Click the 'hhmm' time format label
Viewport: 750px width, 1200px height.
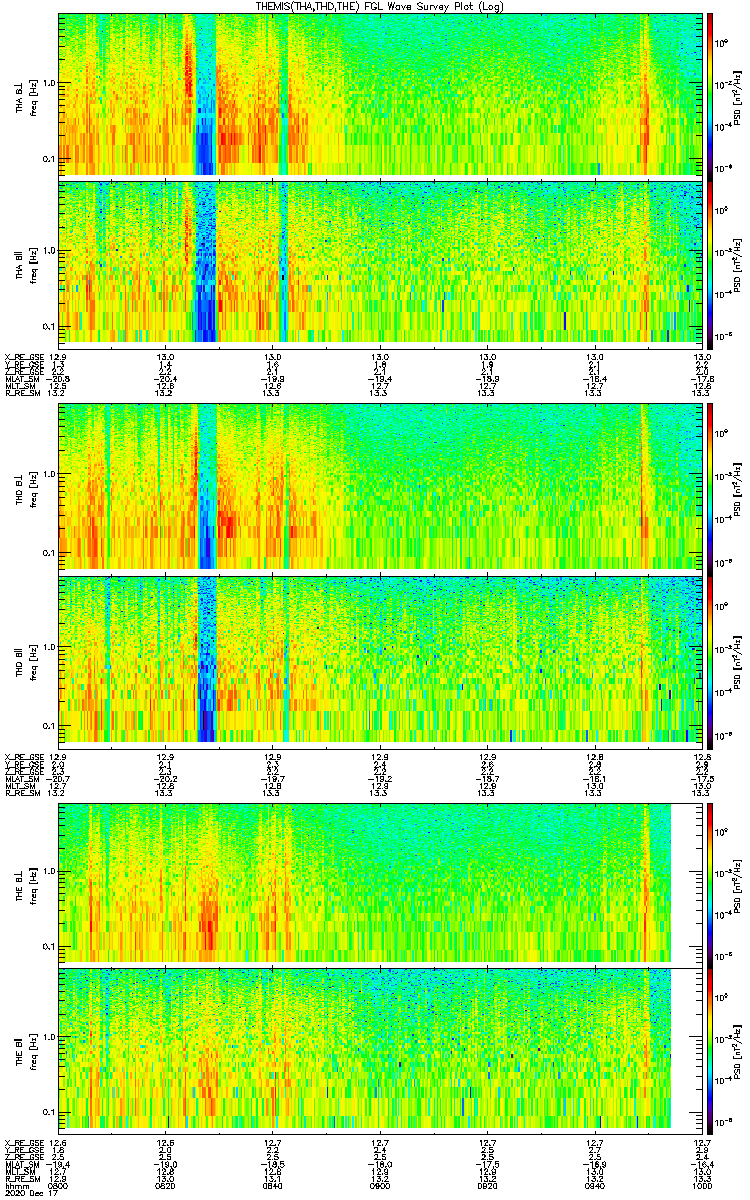click(x=15, y=1186)
